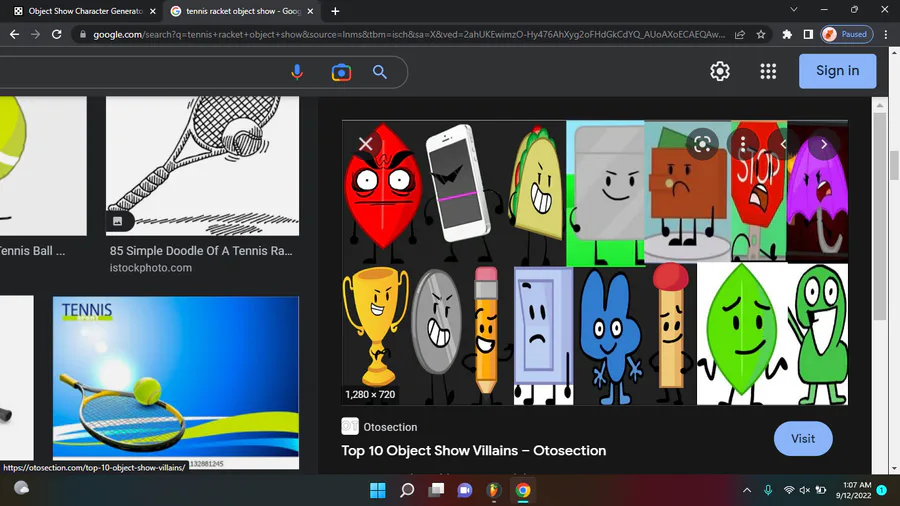Go back to the previous page
The width and height of the screenshot is (900, 506).
click(14, 34)
